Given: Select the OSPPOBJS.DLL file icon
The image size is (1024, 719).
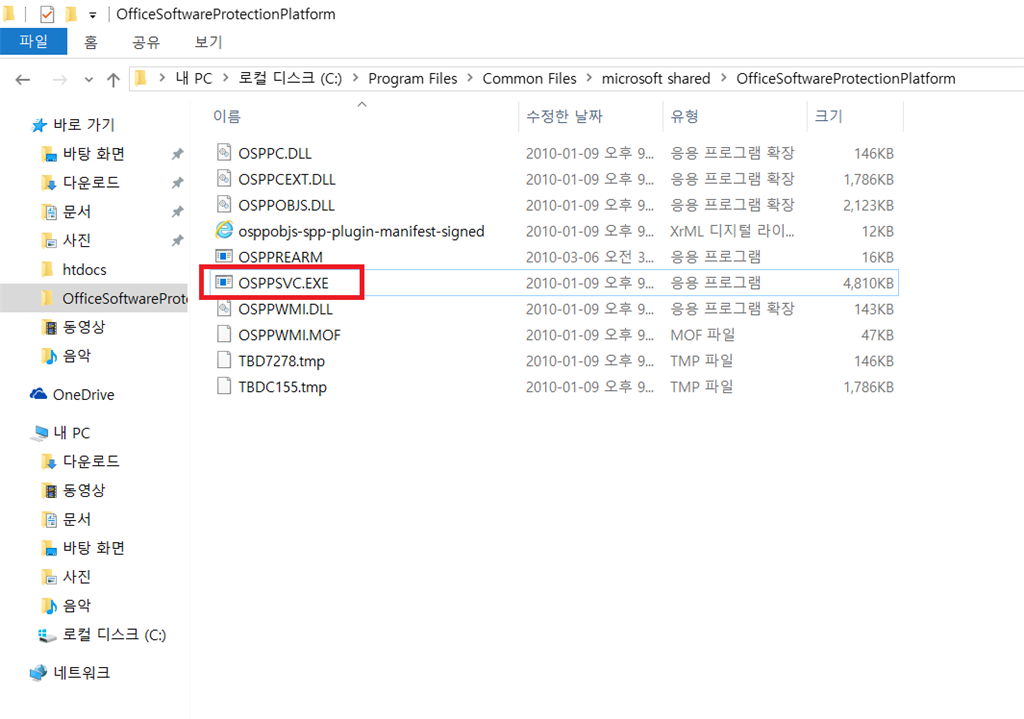Looking at the screenshot, I should click(224, 204).
